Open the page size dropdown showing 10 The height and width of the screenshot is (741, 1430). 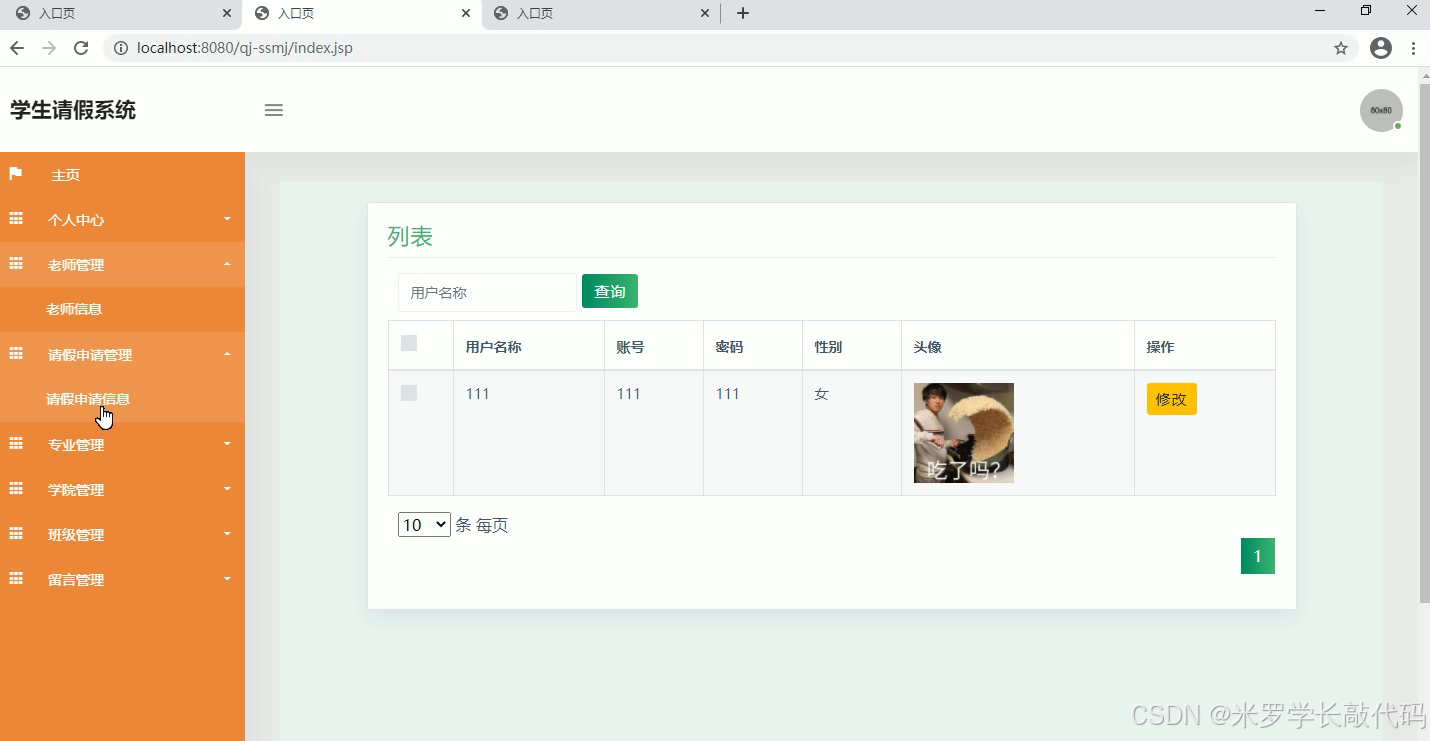(x=423, y=524)
